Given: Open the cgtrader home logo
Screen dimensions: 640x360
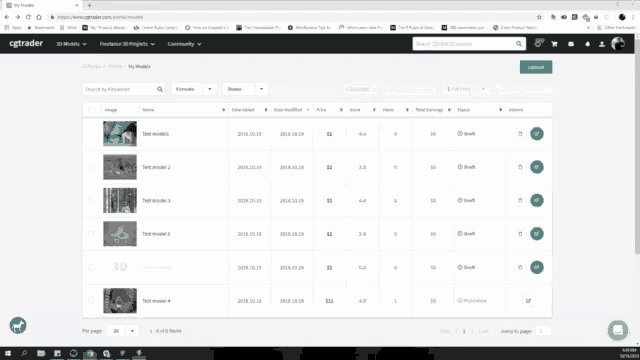Looking at the screenshot, I should tap(26, 43).
